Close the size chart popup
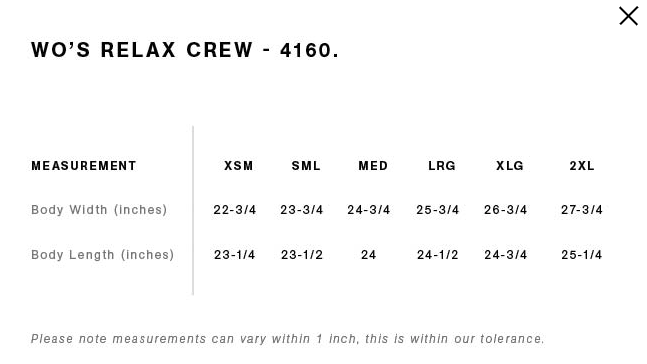Screen dimensions: 647x364 (x=628, y=16)
